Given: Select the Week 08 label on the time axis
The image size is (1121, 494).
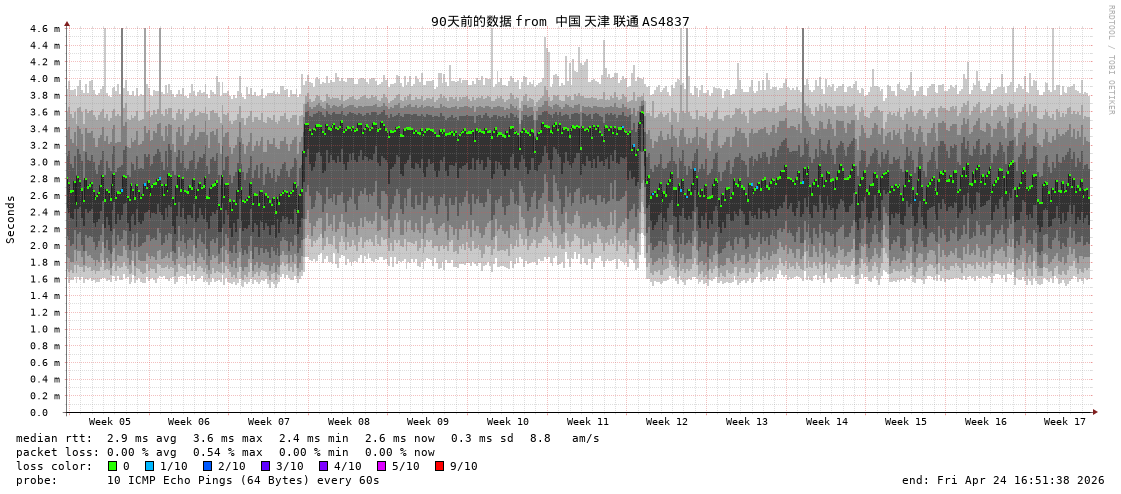Looking at the screenshot, I should pyautogui.click(x=348, y=422).
